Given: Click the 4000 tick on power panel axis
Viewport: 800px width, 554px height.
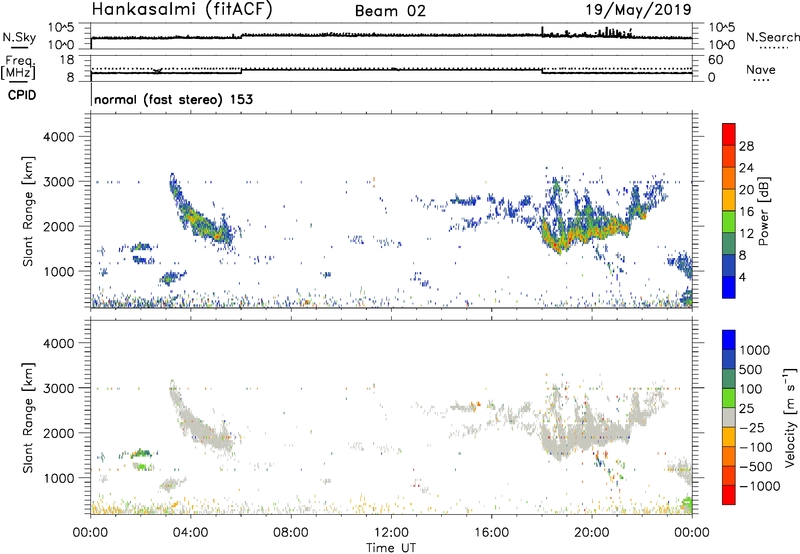Looking at the screenshot, I should click(x=58, y=137).
